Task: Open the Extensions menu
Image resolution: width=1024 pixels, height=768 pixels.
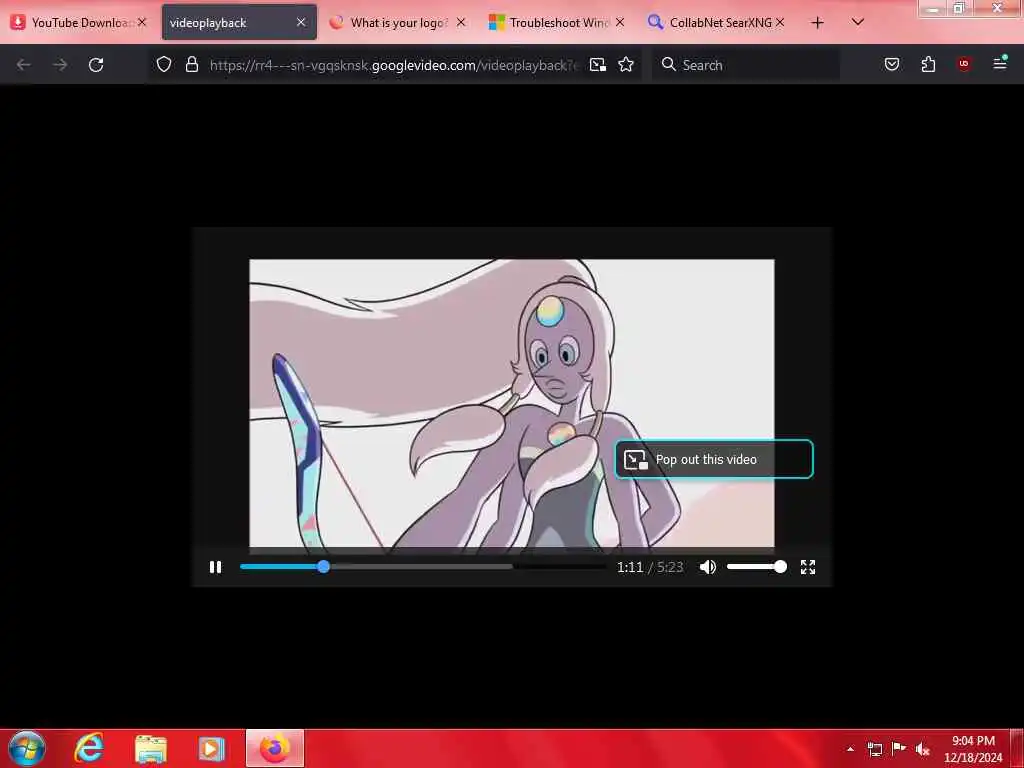Action: click(928, 64)
